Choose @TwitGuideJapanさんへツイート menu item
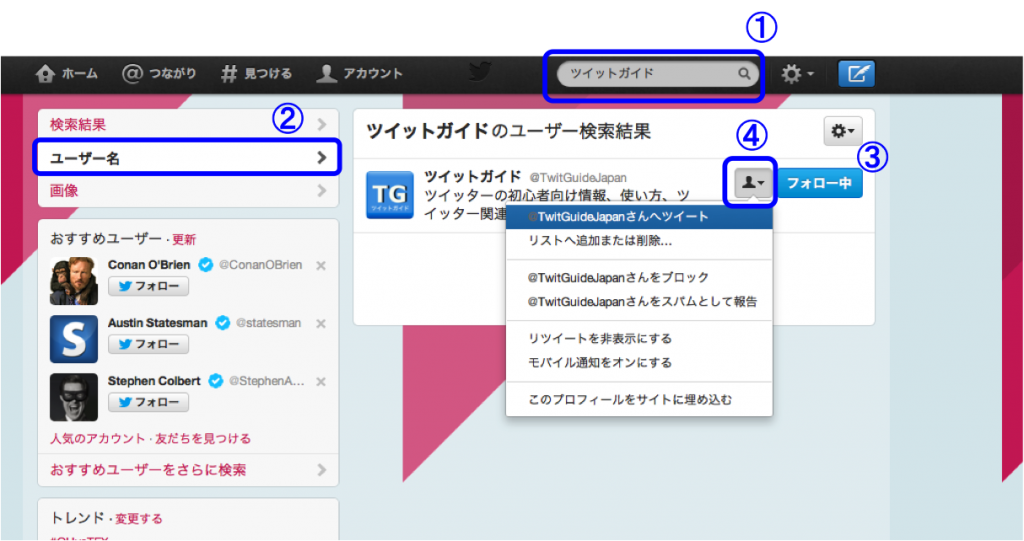1024x541 pixels. point(639,217)
